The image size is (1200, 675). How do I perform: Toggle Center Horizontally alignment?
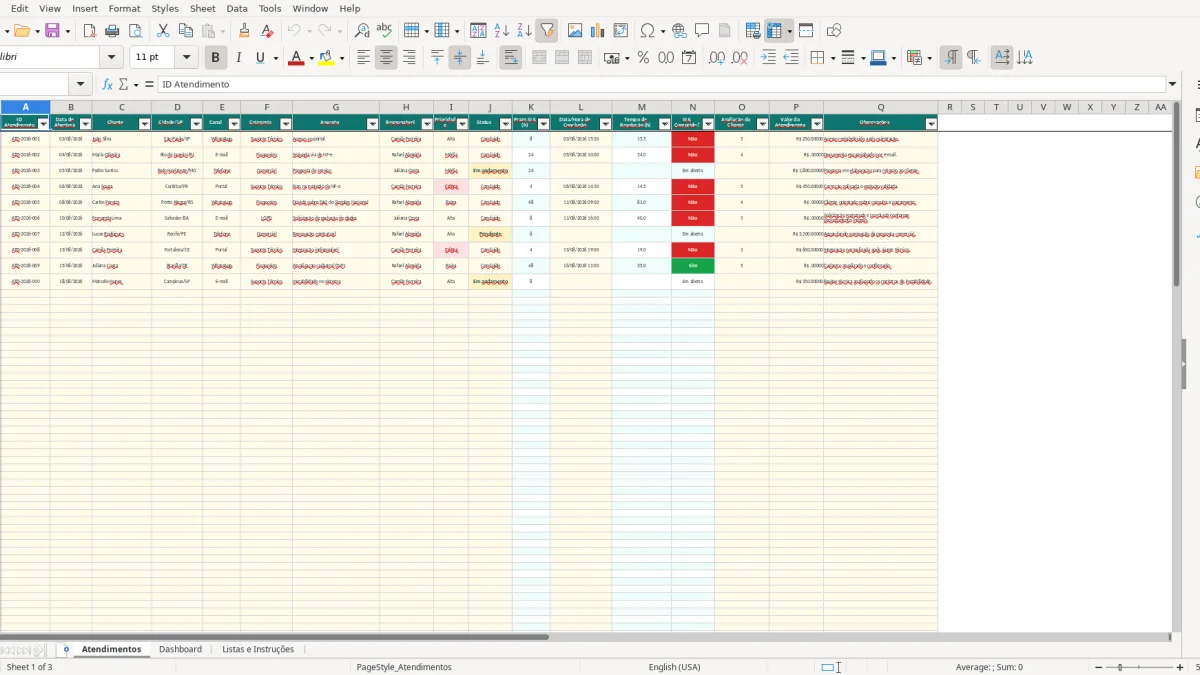tap(386, 58)
